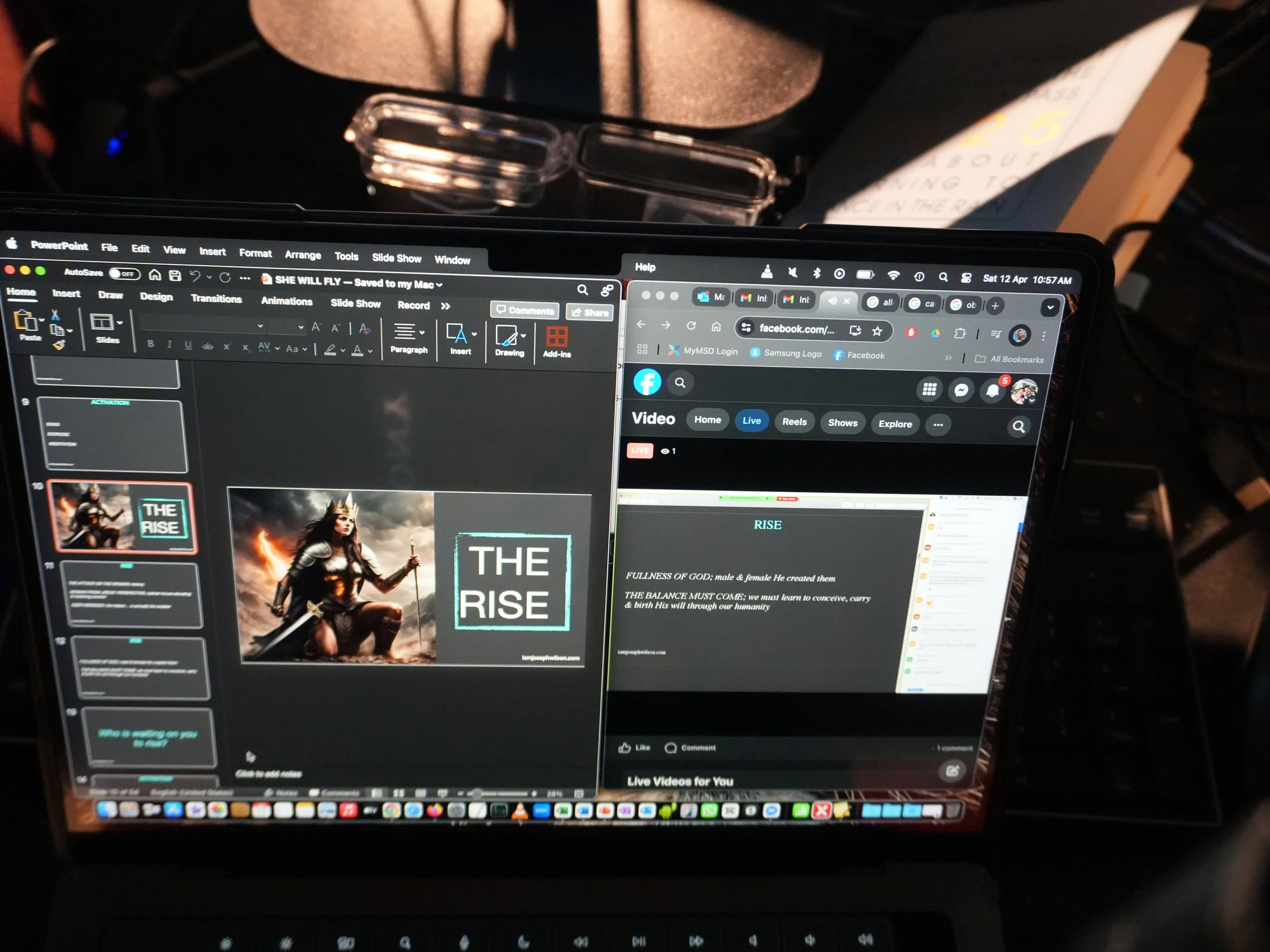Toggle underline formatting in ribbon
The image size is (1270, 952).
[188, 345]
